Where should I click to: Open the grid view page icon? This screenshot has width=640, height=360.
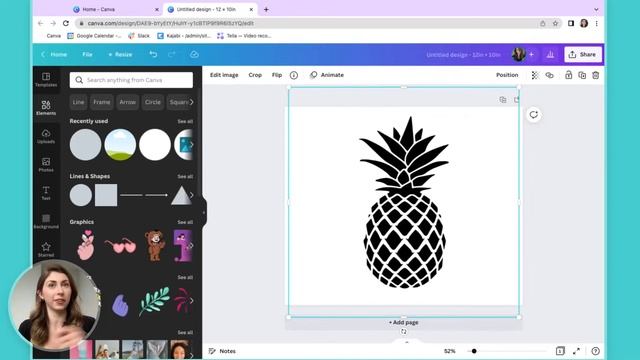560,351
